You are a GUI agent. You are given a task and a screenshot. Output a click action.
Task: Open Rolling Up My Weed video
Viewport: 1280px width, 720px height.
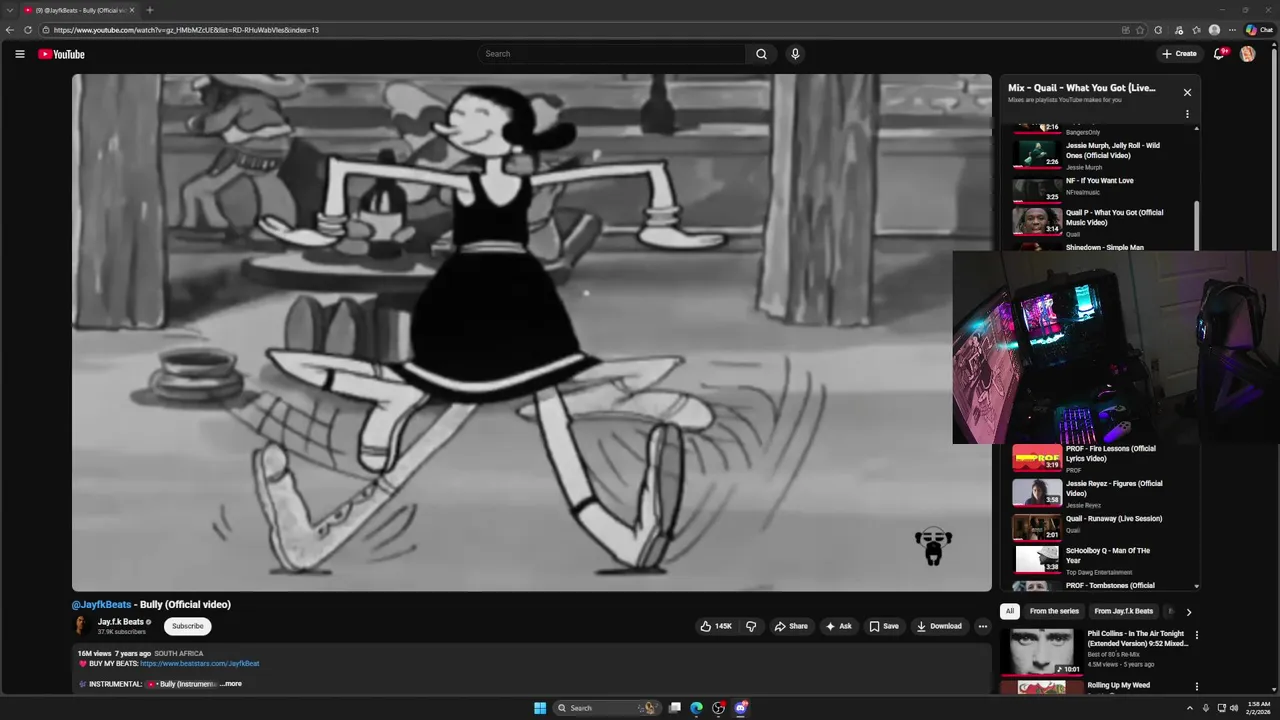coord(1118,686)
